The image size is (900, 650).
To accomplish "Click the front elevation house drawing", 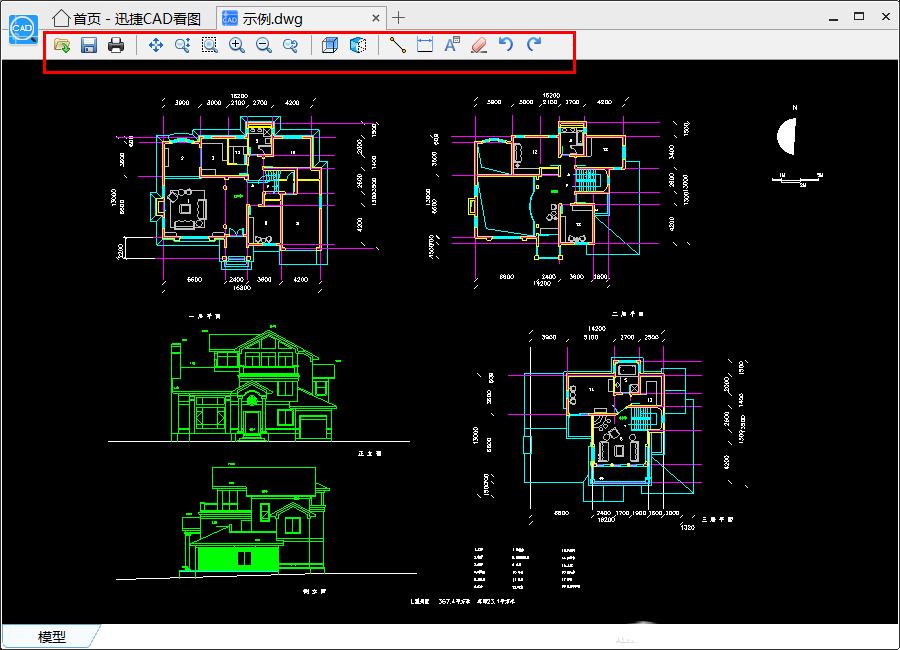I will click(255, 384).
